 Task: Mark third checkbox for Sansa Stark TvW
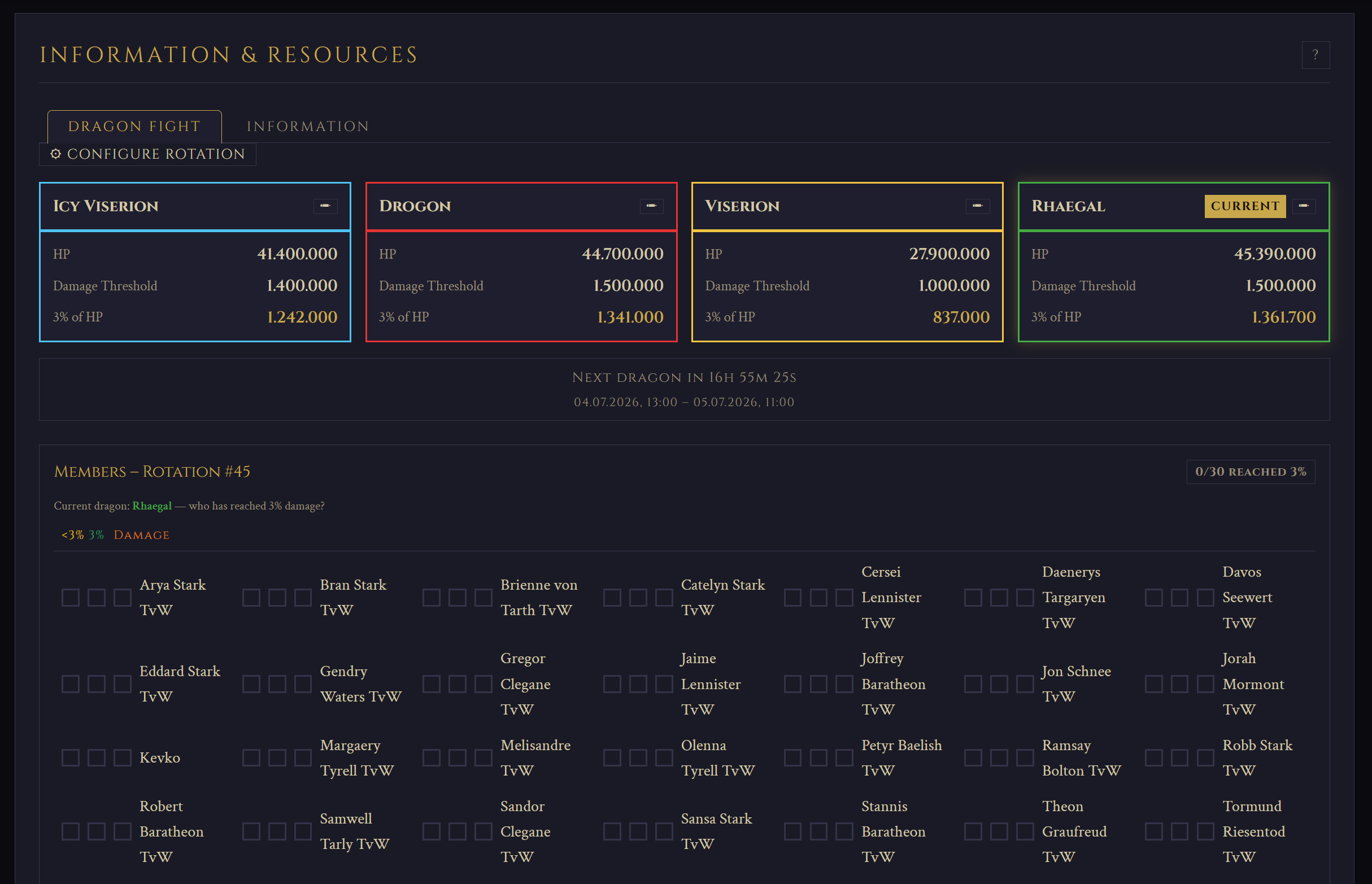664,831
